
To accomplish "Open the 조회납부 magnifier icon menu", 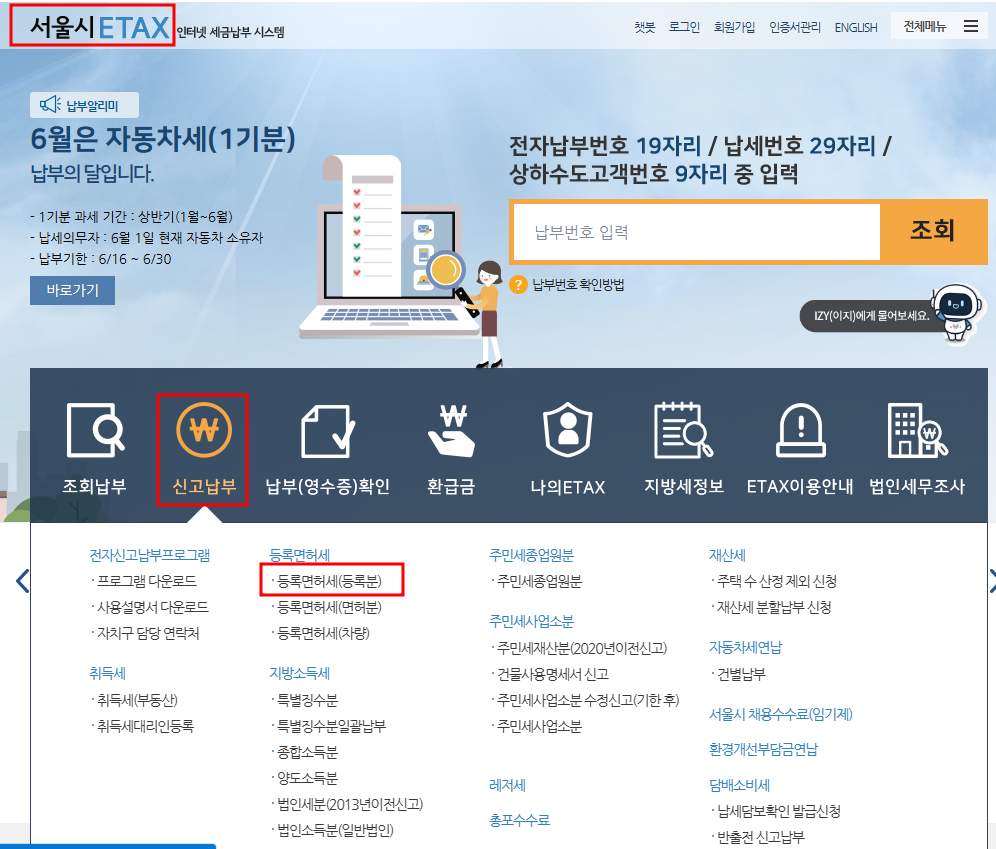I will pyautogui.click(x=95, y=430).
